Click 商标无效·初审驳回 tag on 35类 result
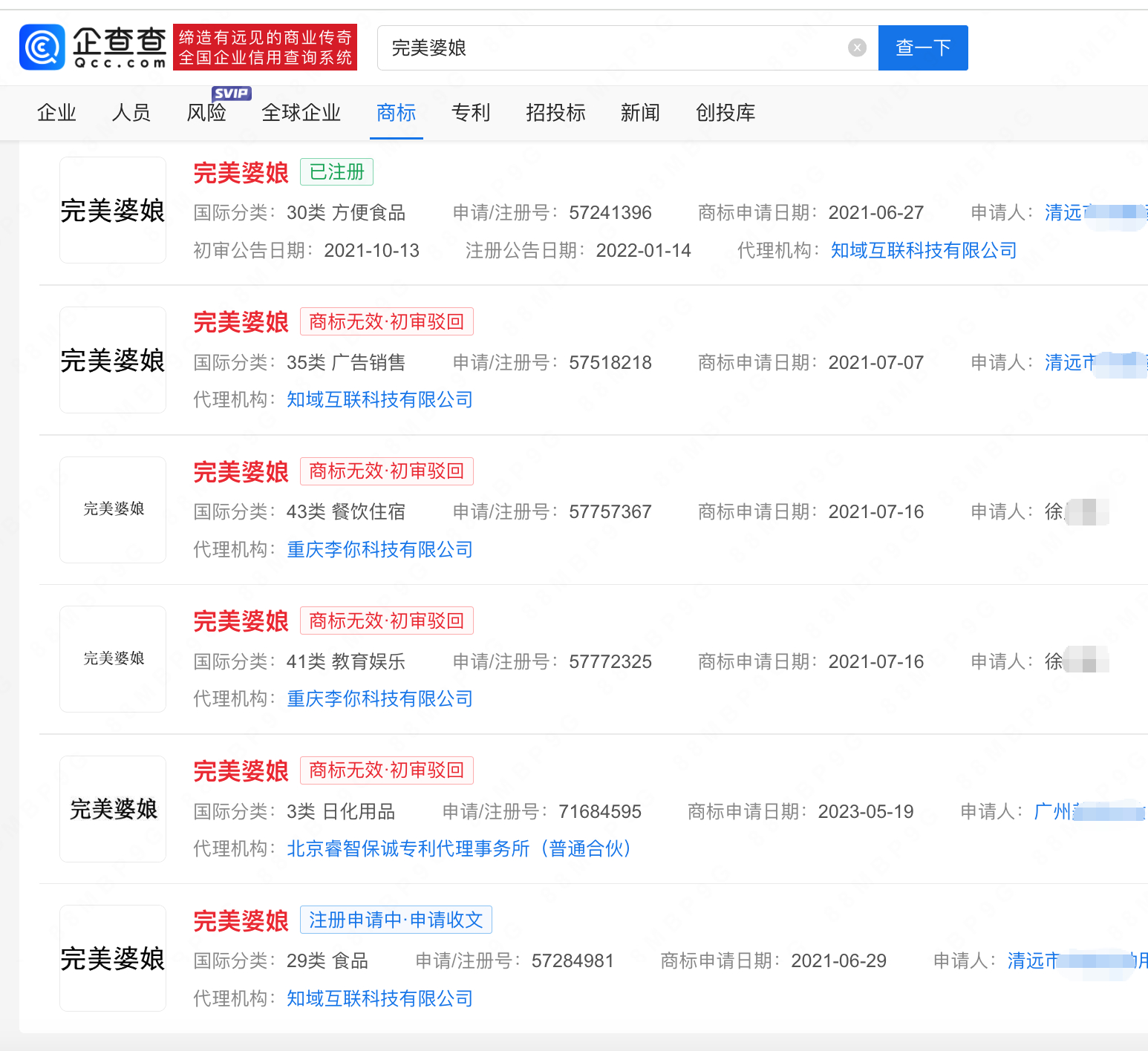 pyautogui.click(x=387, y=321)
